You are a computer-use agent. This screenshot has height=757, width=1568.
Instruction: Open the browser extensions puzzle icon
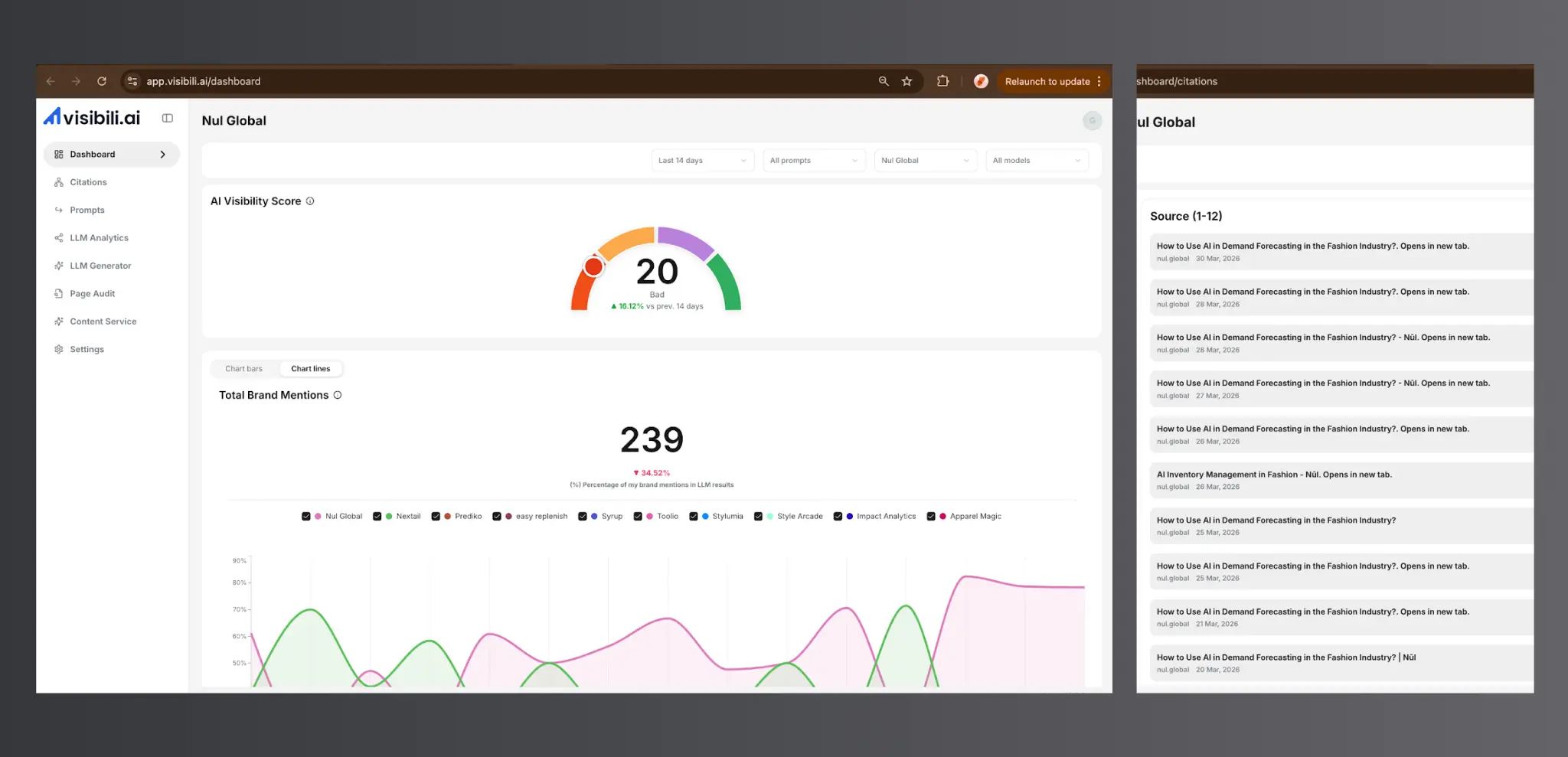point(942,81)
